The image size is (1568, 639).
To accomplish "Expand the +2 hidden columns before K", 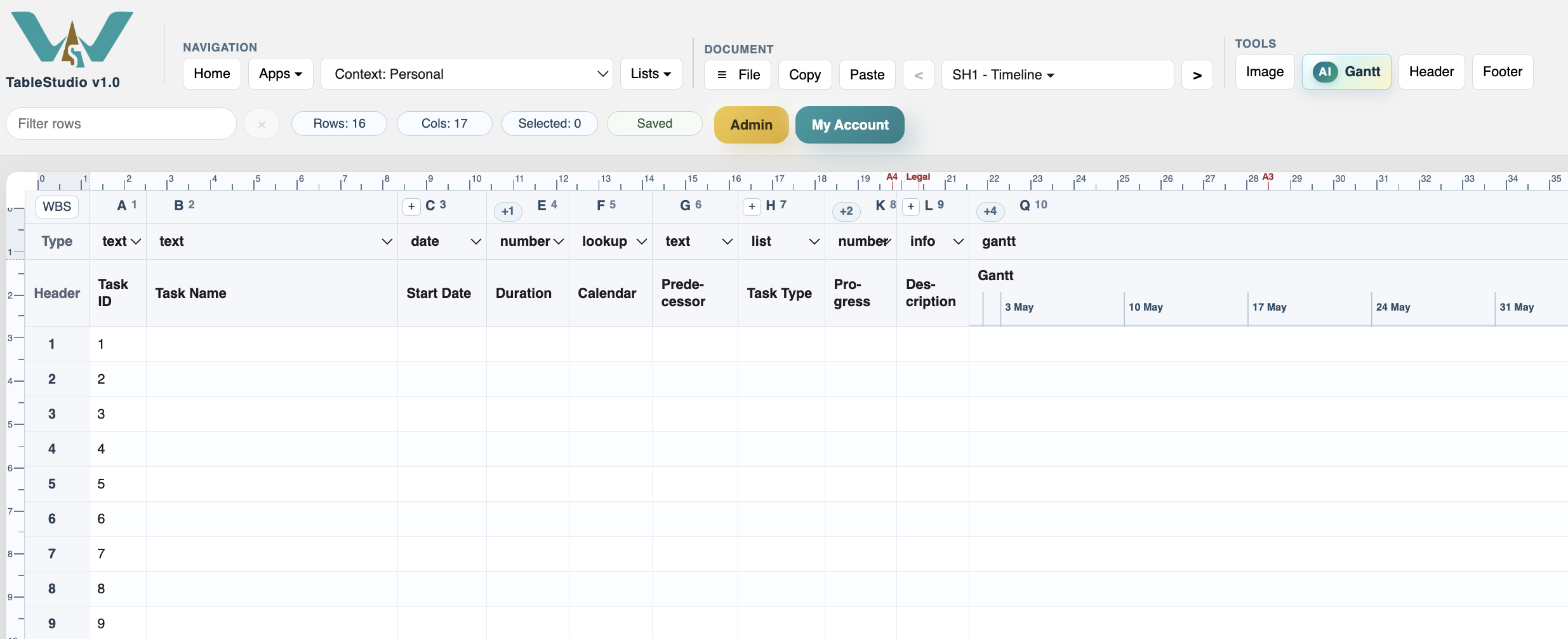I will pyautogui.click(x=846, y=211).
